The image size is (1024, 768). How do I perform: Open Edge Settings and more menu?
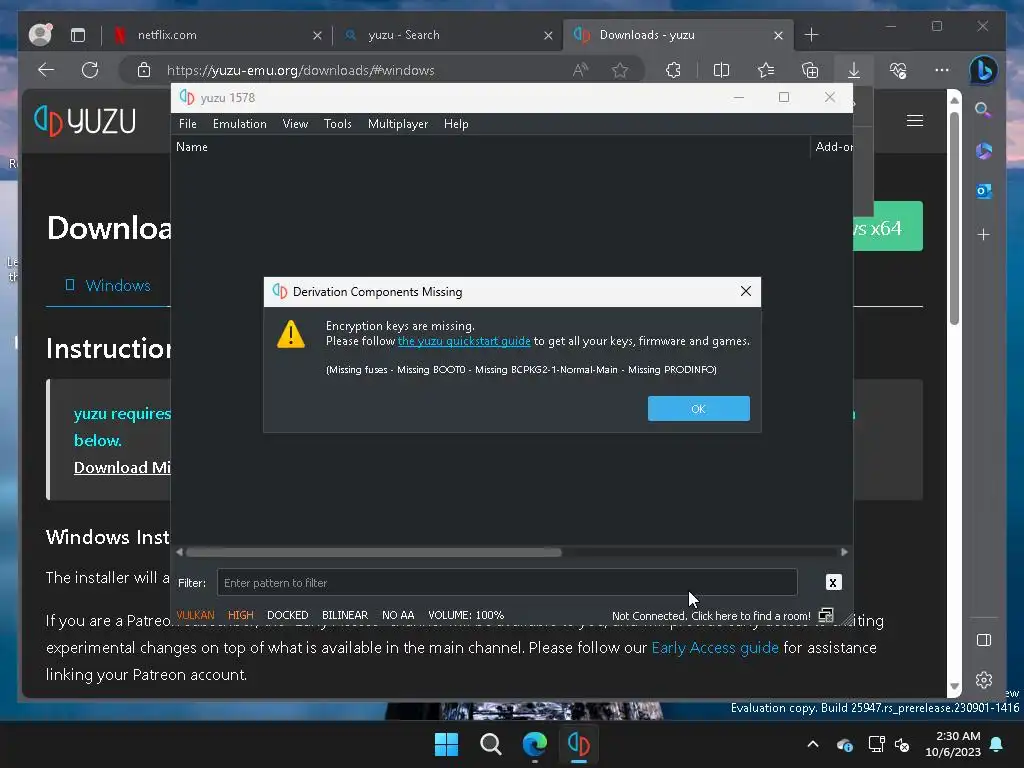[942, 70]
